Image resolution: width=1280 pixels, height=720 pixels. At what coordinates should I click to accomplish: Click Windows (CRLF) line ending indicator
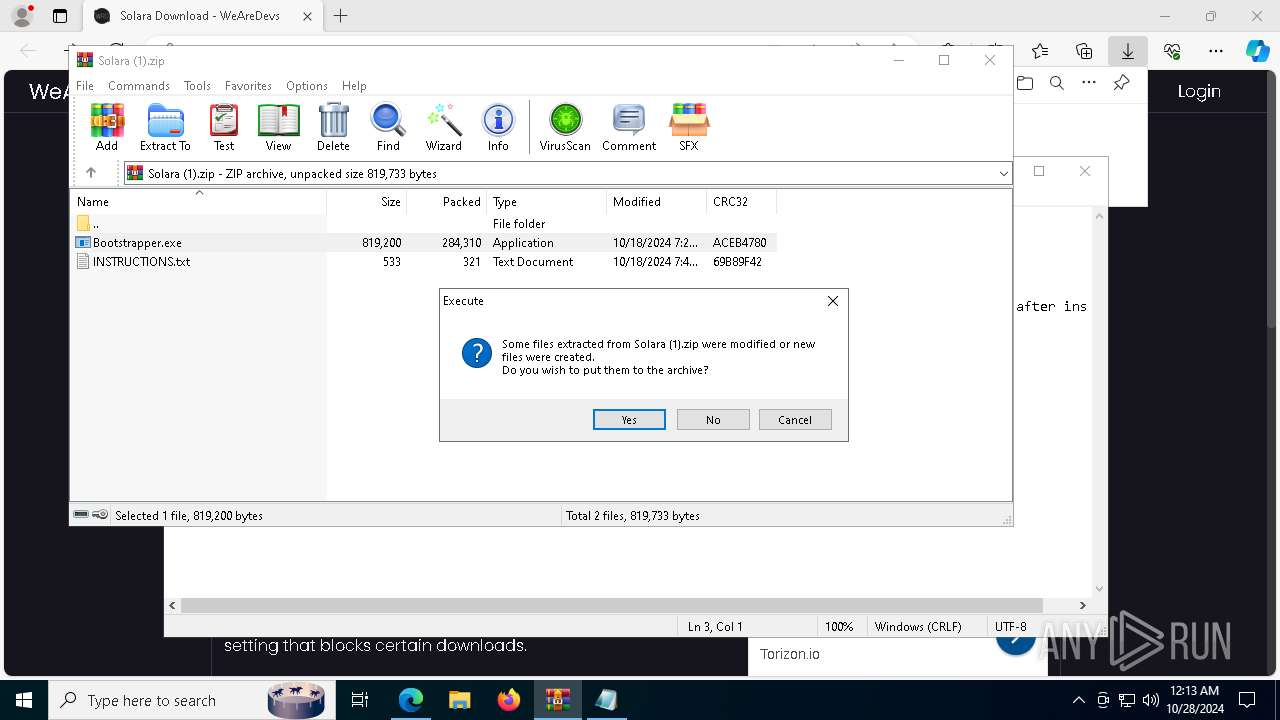click(x=918, y=626)
